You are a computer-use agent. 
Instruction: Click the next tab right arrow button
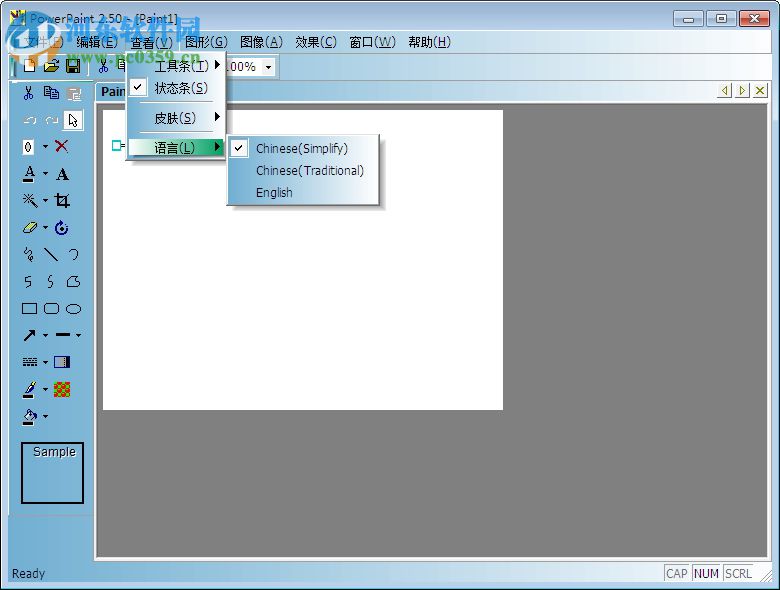coord(742,91)
